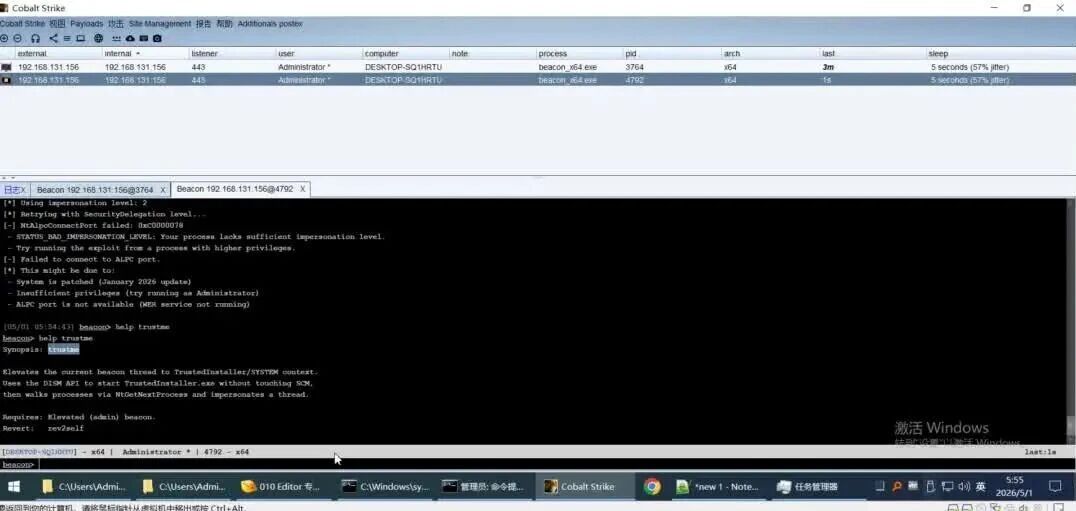1076x511 pixels.
Task: Click the volume speaker tray icon
Action: click(x=963, y=486)
